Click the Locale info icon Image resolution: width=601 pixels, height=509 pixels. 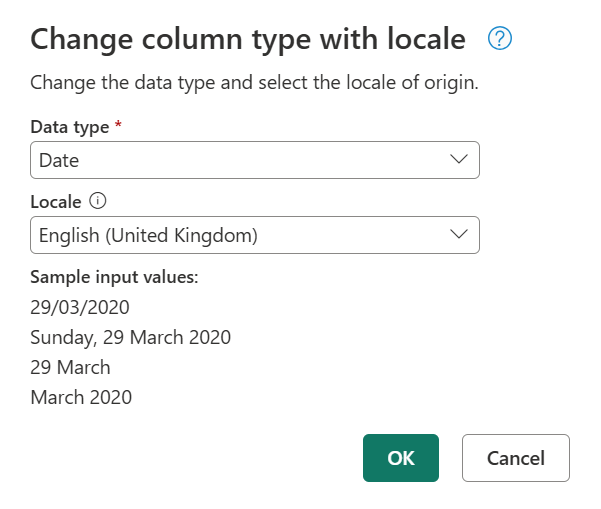[x=98, y=201]
